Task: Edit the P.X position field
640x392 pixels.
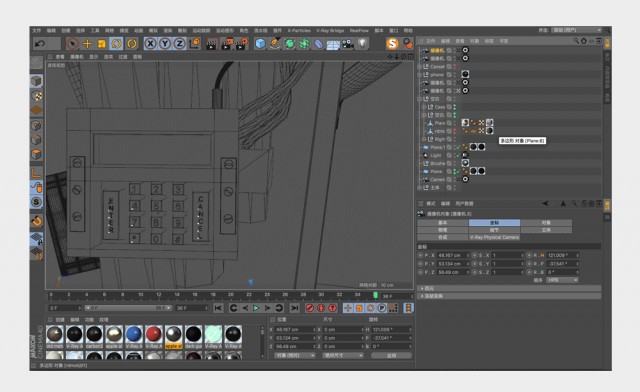Action: [x=453, y=255]
